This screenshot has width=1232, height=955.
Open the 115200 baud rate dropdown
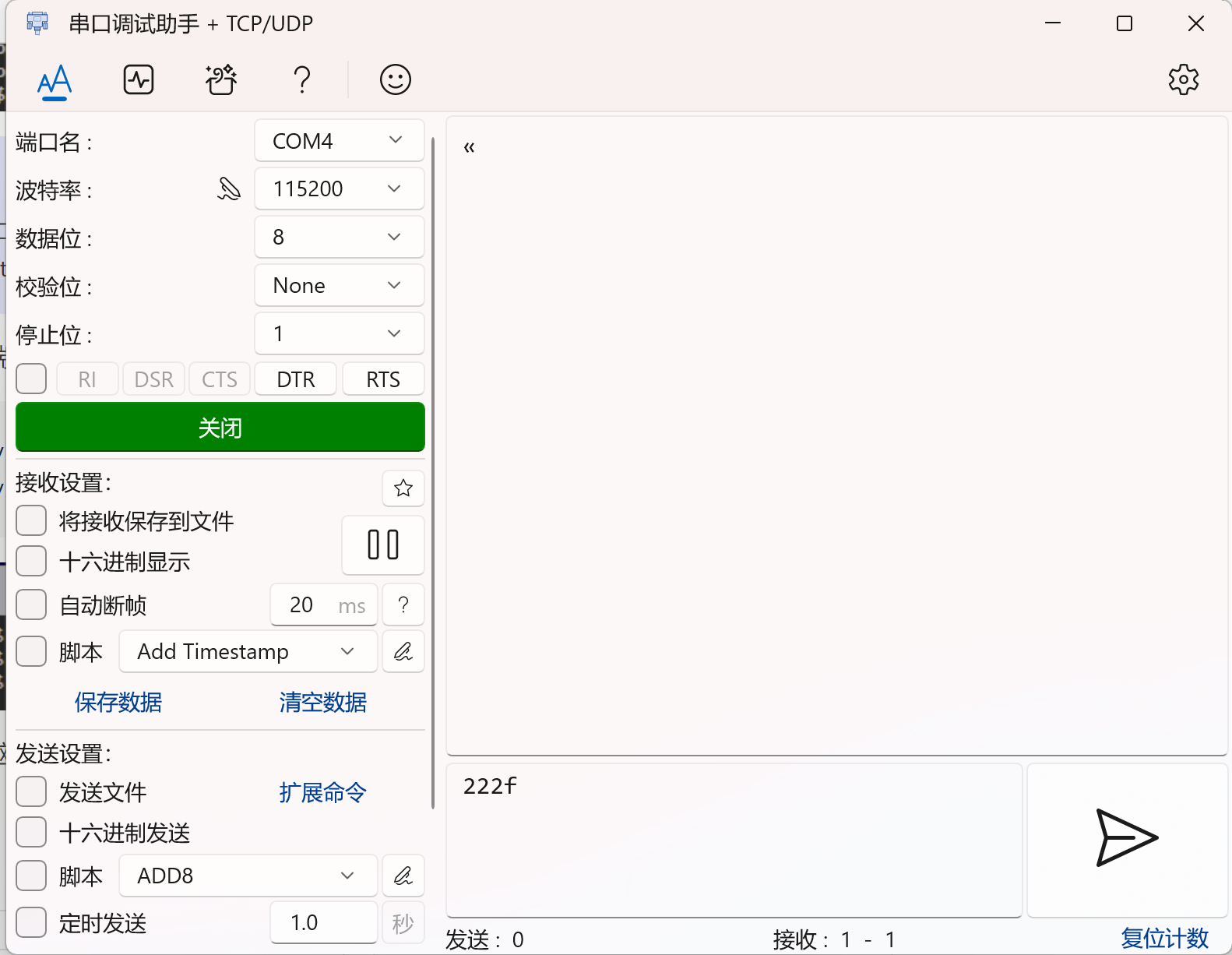click(x=339, y=189)
